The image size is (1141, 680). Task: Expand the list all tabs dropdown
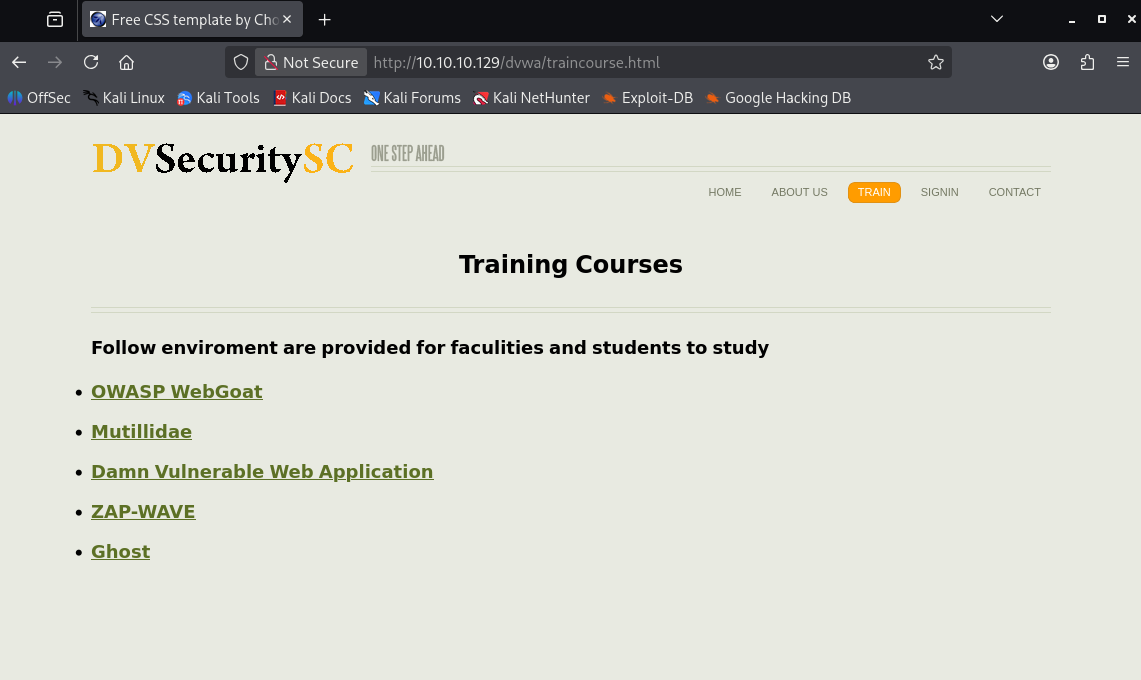[x=996, y=19]
